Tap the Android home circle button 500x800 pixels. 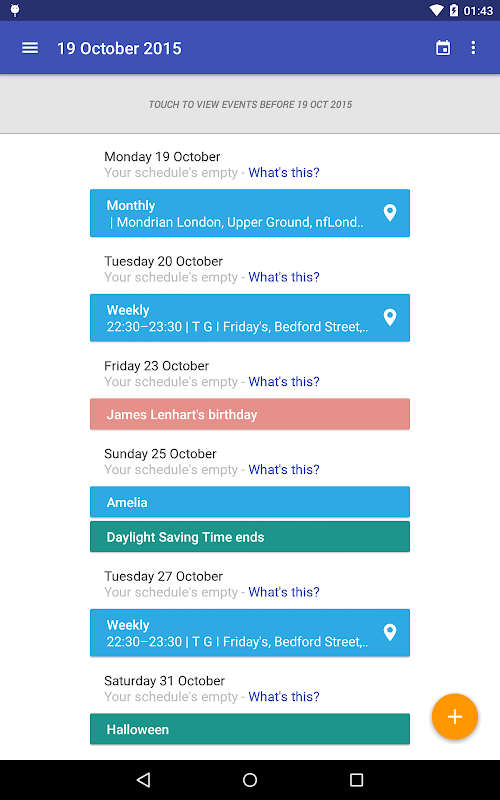pos(250,780)
